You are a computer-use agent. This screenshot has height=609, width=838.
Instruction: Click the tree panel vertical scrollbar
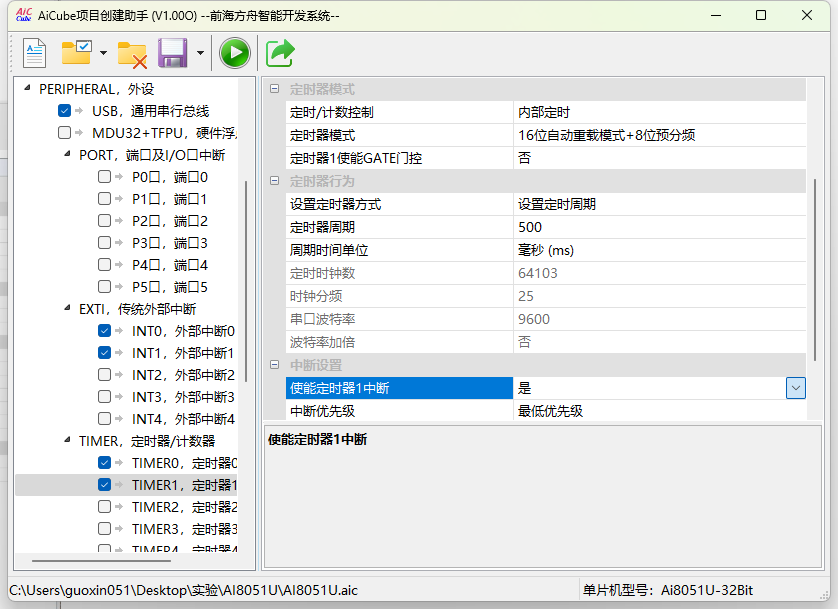click(246, 282)
